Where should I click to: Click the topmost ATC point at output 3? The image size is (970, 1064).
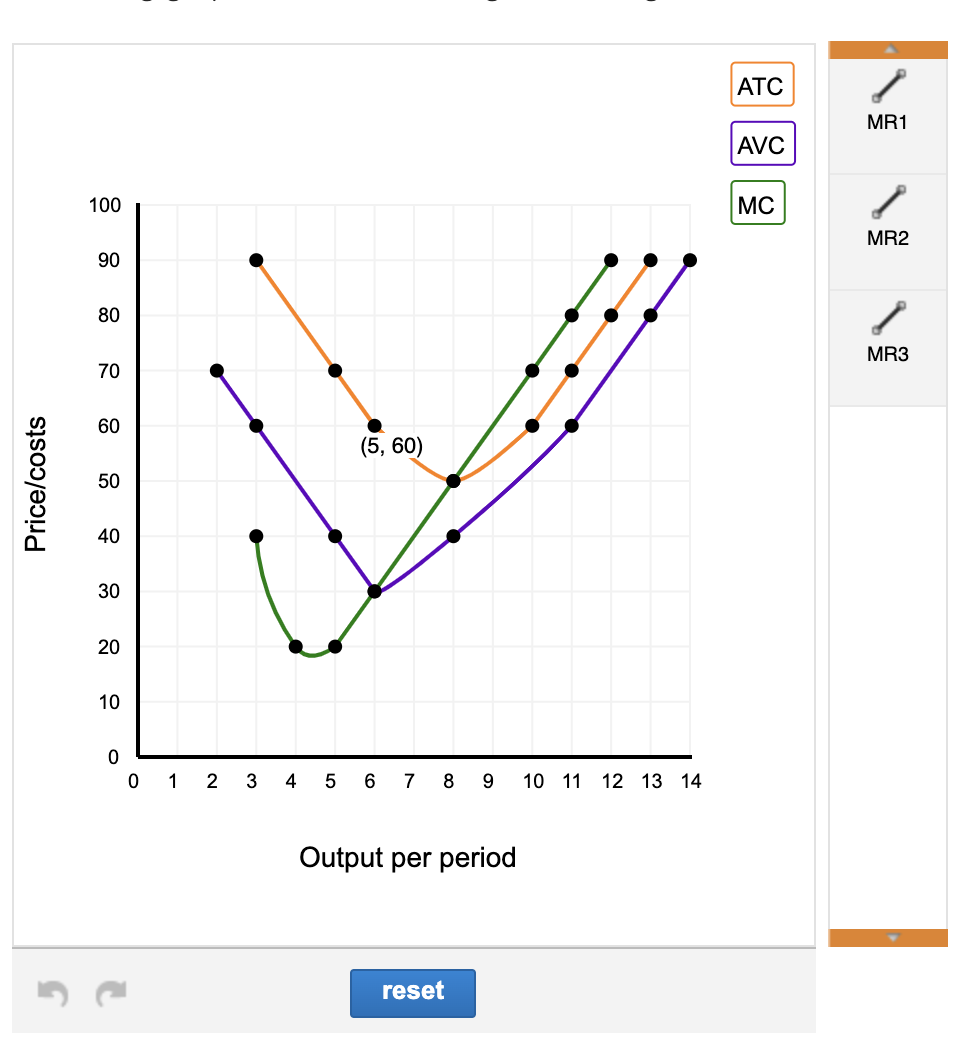coord(256,258)
